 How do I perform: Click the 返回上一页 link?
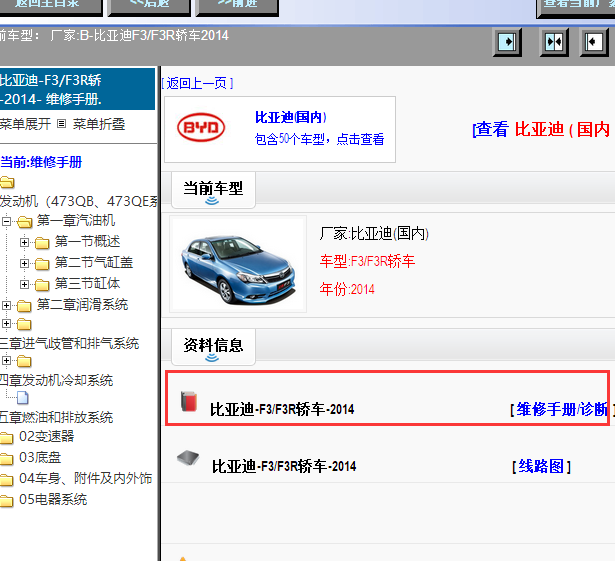pyautogui.click(x=198, y=83)
